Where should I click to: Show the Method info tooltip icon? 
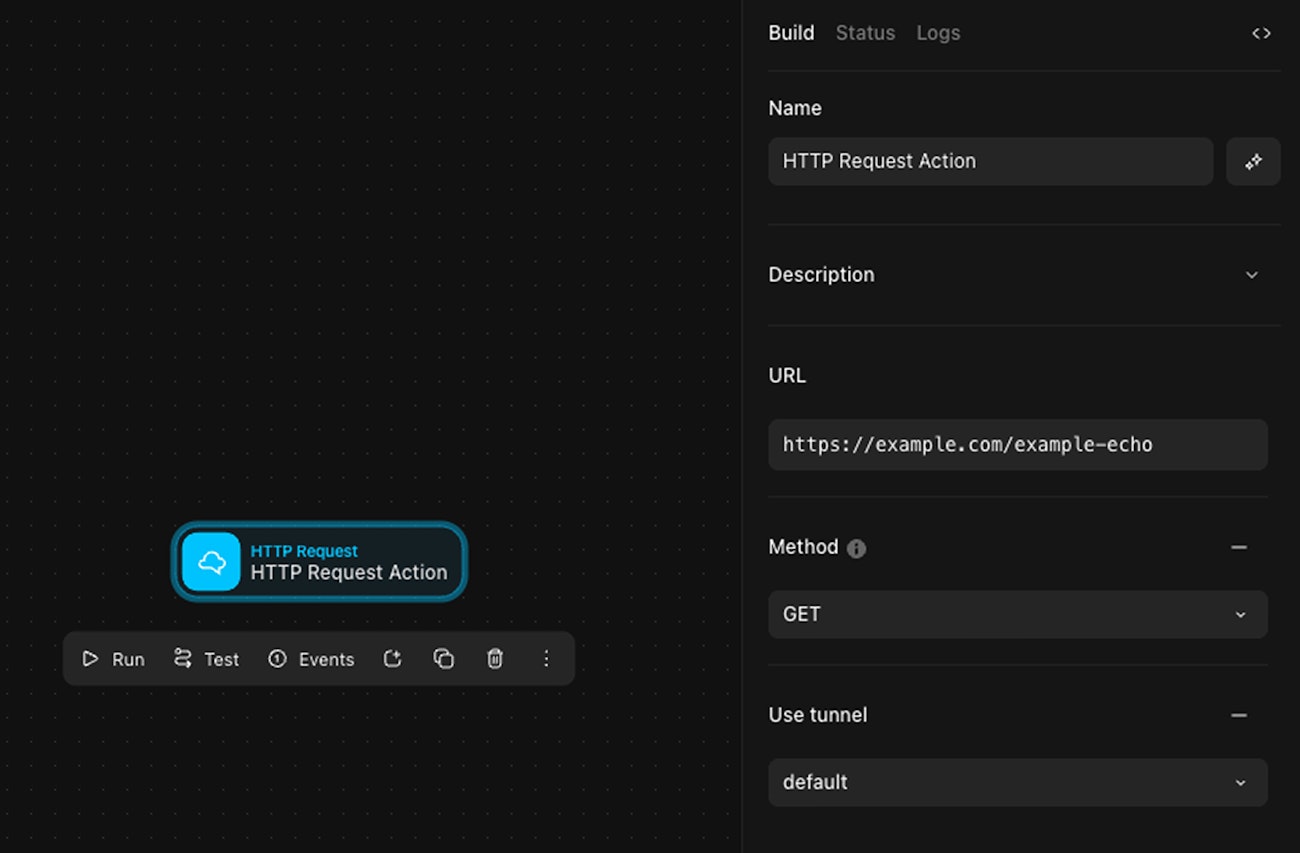click(856, 548)
